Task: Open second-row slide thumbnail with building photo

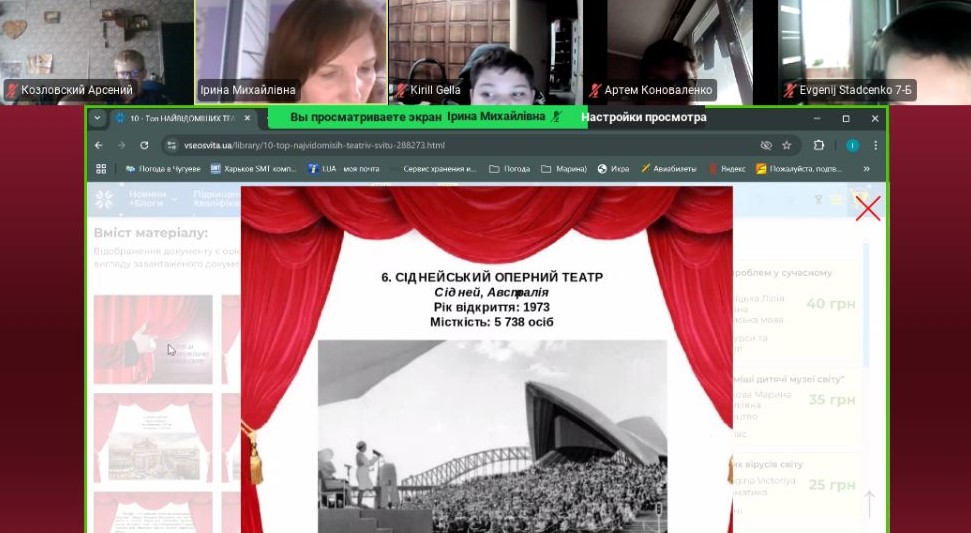Action: (x=153, y=438)
